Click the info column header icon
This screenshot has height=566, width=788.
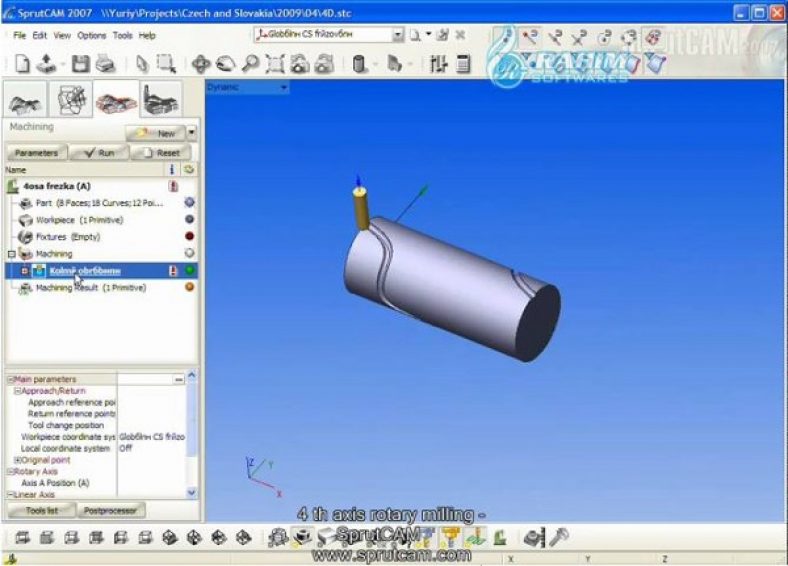[x=172, y=170]
